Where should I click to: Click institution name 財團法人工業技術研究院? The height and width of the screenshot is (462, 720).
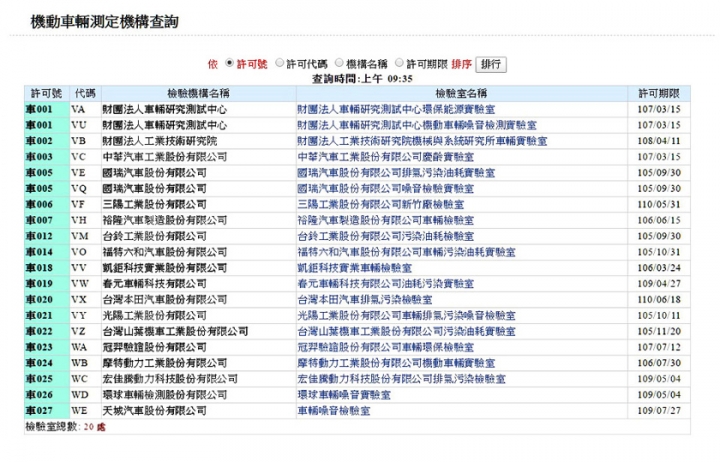pyautogui.click(x=159, y=141)
